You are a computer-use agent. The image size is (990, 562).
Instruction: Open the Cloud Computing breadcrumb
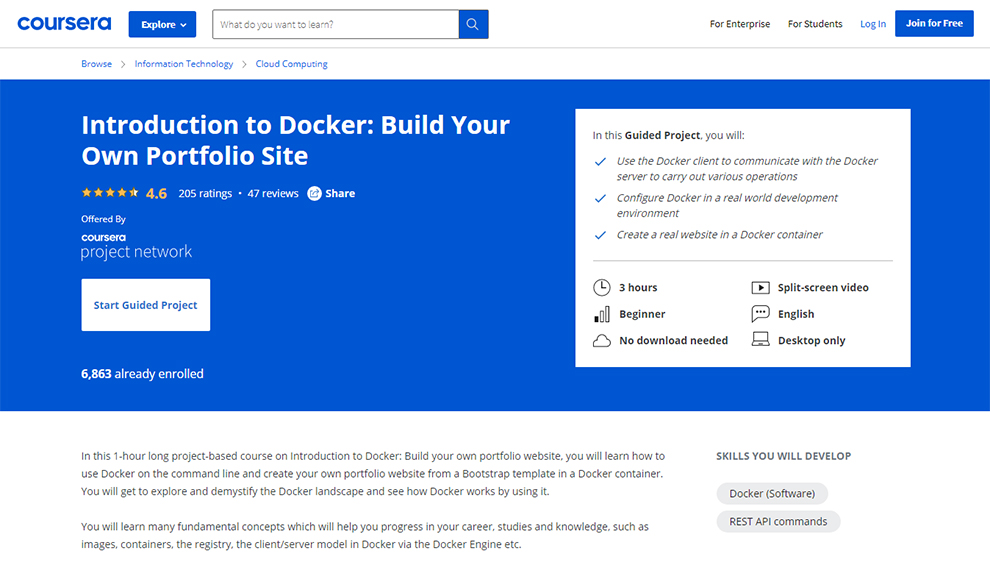(x=291, y=64)
